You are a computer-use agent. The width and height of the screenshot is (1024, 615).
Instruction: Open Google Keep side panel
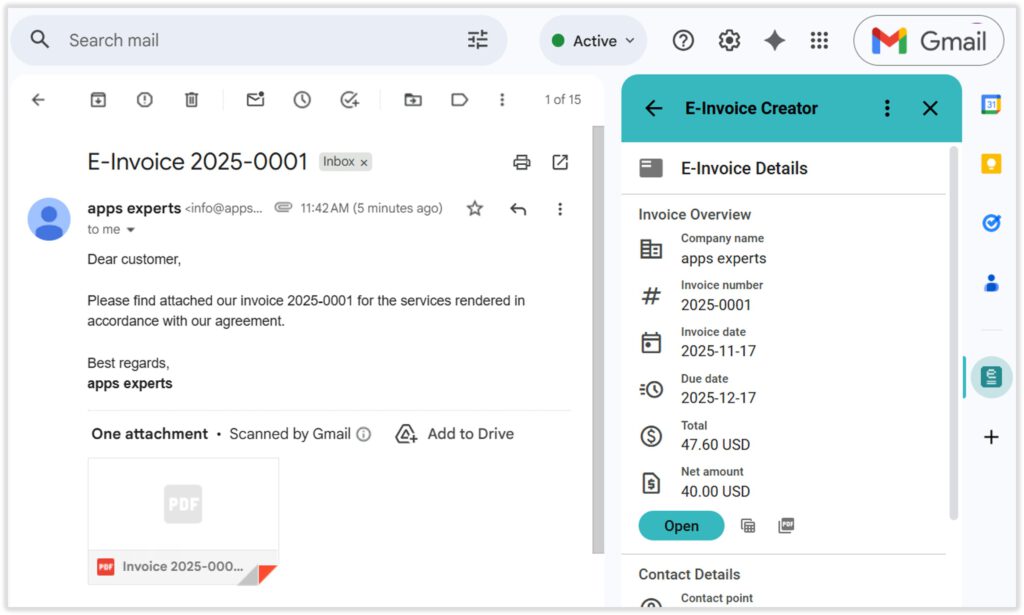pos(991,163)
